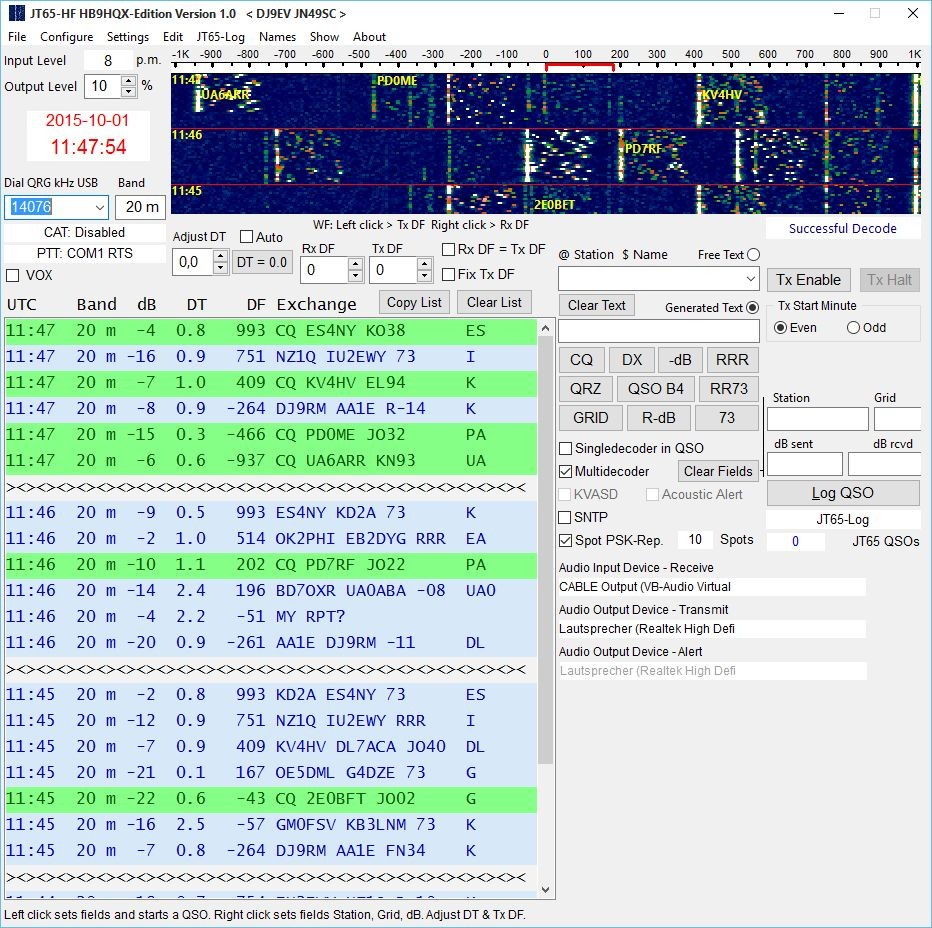The image size is (932, 928).
Task: Open the JT65-Log menu
Action: (x=221, y=37)
